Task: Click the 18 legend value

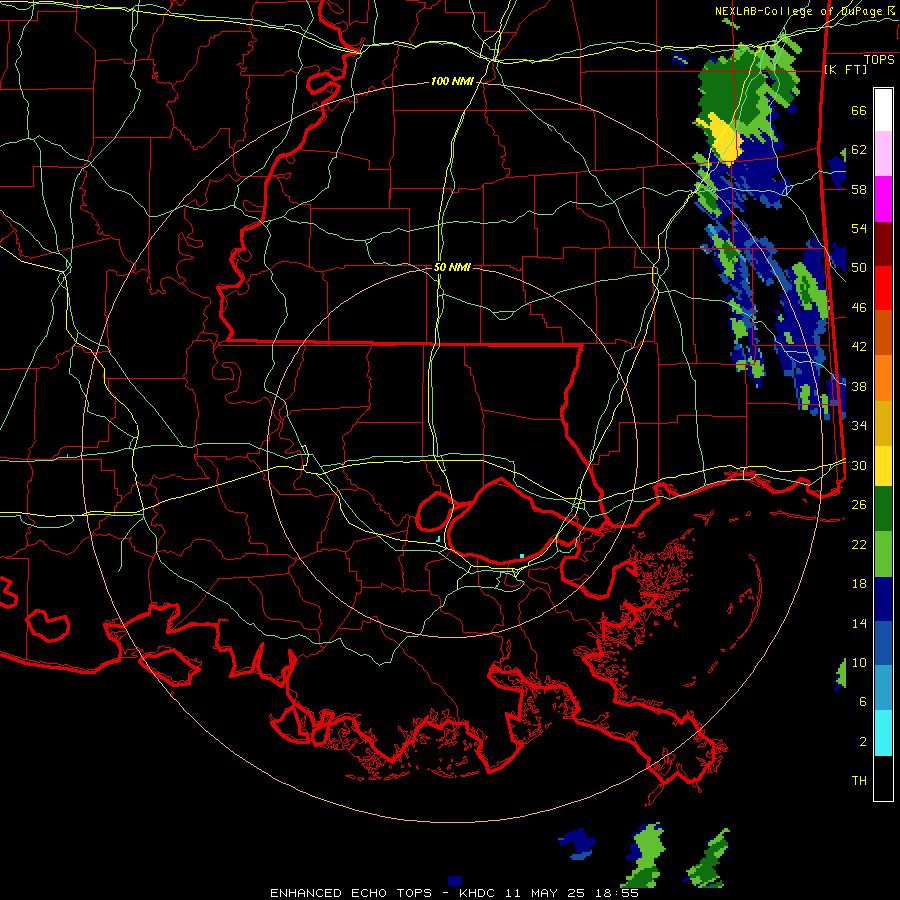Action: pyautogui.click(x=859, y=584)
